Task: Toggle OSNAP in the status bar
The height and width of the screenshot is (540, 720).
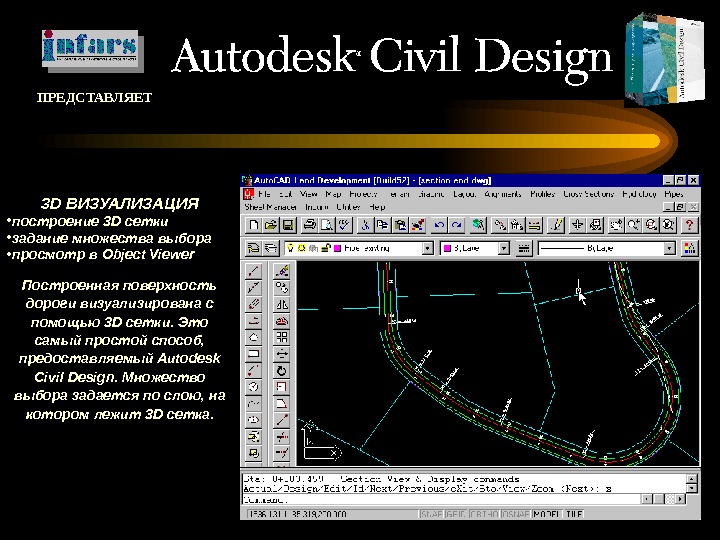Action: coord(516,514)
